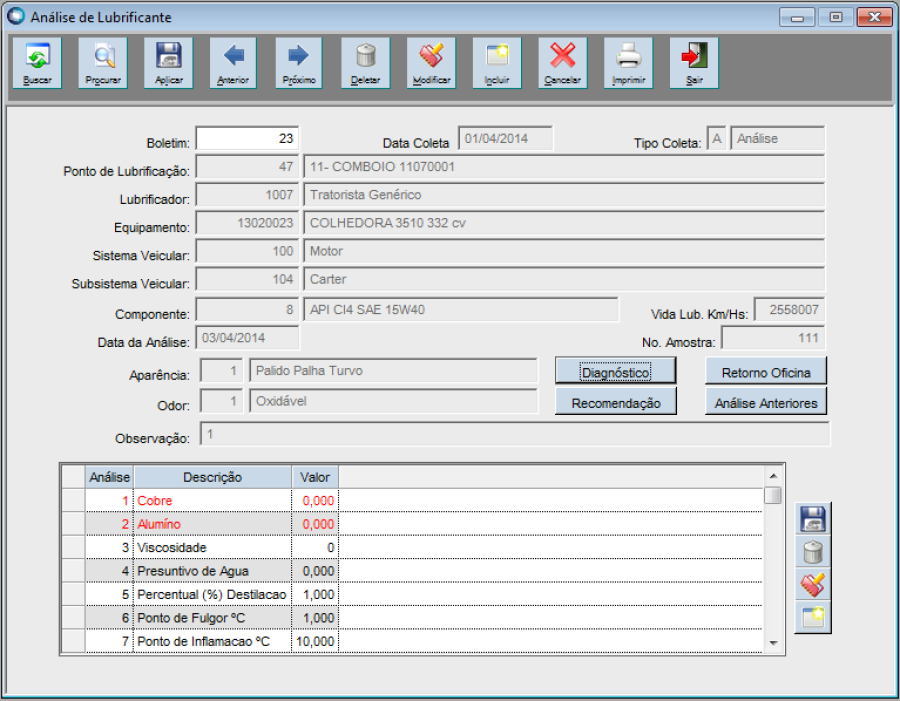This screenshot has width=900, height=701.
Task: Print the report with Imprimir
Action: (629, 63)
